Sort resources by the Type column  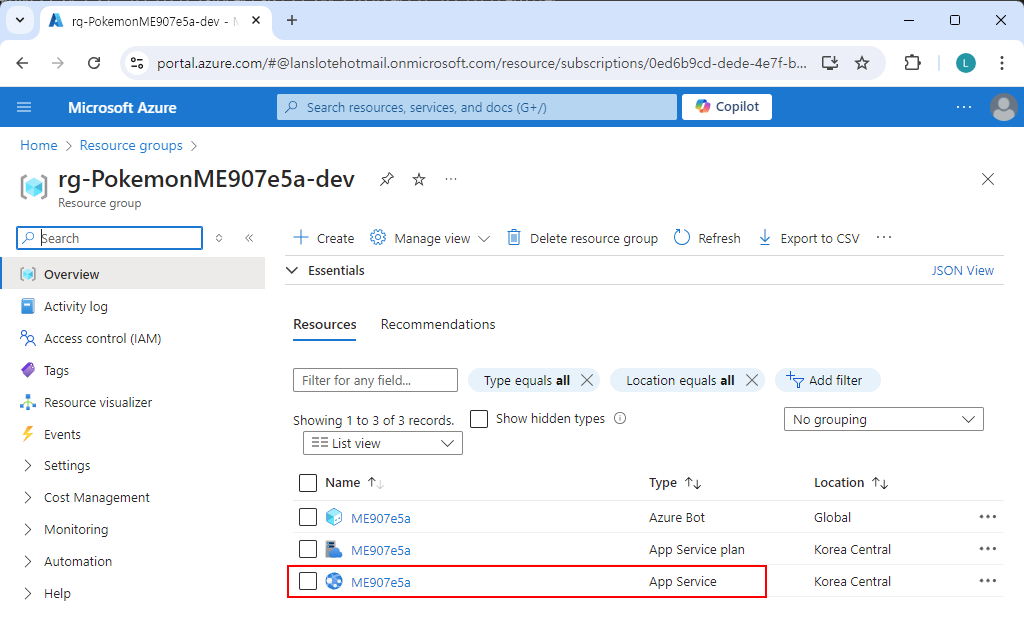675,483
